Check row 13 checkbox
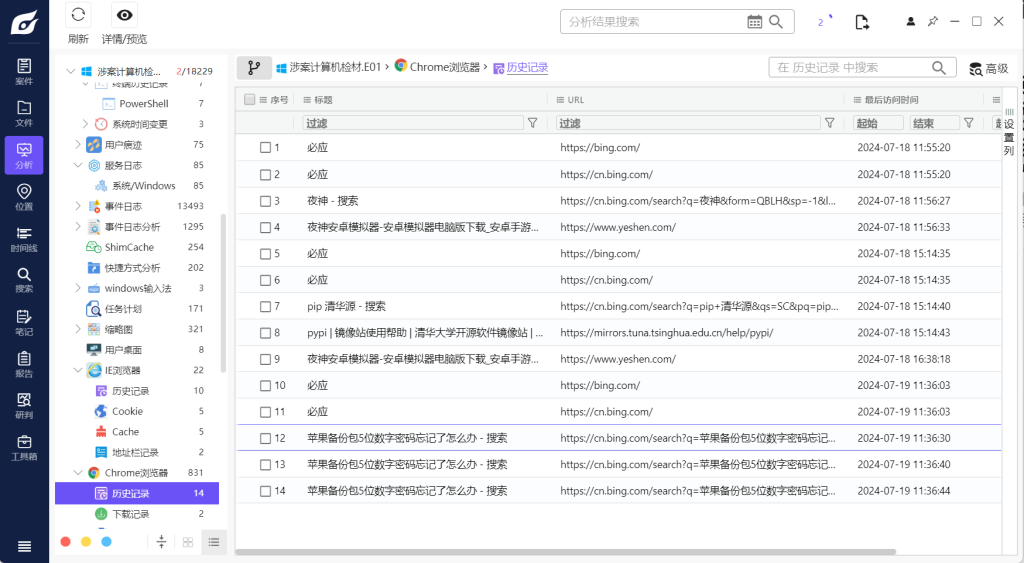1024x563 pixels. click(x=265, y=465)
